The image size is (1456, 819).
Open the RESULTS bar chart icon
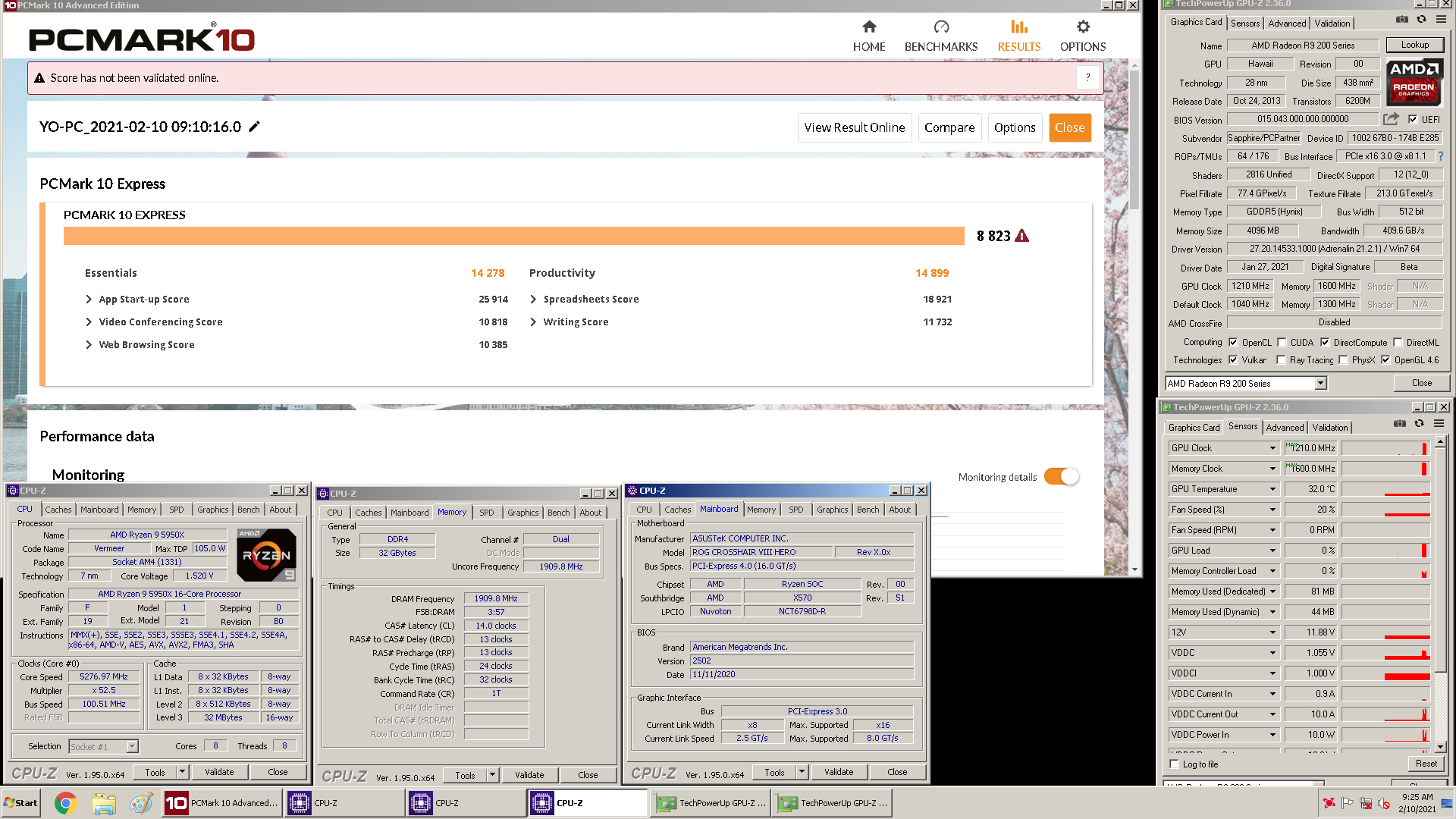1019,27
